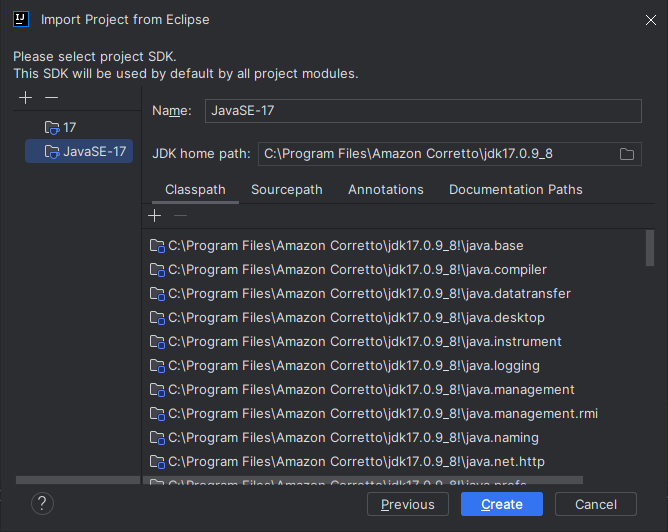
Task: Add a new SDK with the plus icon
Action: (26, 98)
